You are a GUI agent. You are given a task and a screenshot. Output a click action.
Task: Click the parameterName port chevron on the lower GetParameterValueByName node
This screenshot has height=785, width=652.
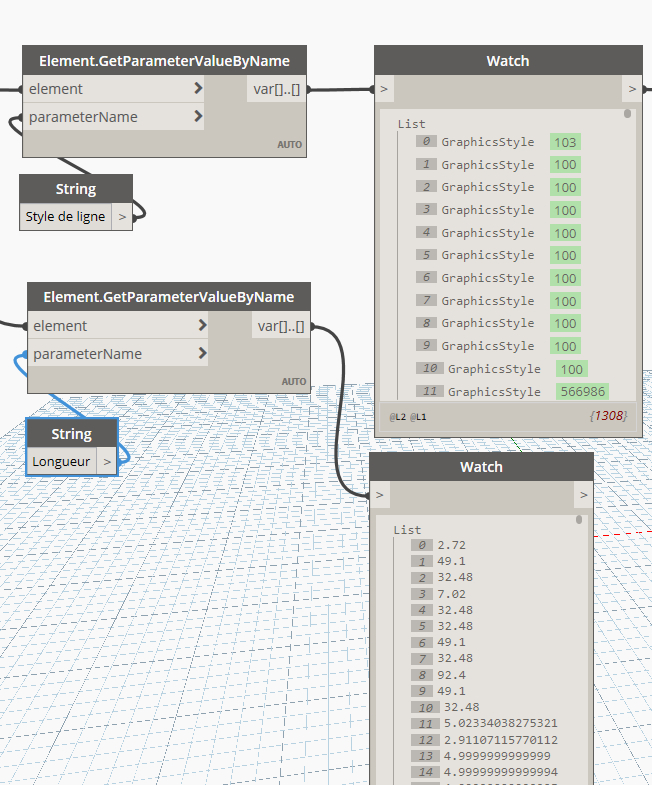click(203, 354)
